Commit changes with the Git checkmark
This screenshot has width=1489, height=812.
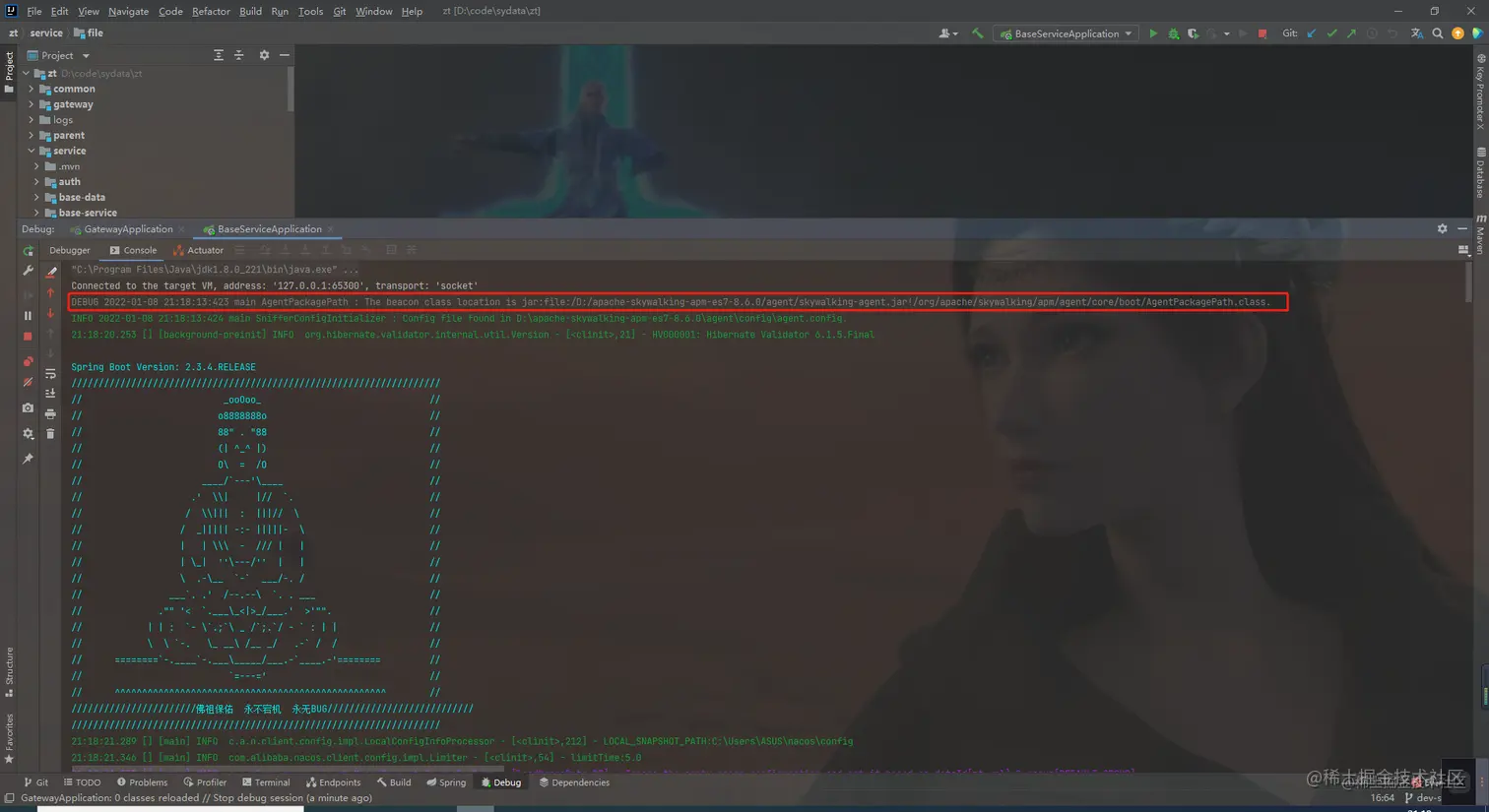tap(1331, 33)
